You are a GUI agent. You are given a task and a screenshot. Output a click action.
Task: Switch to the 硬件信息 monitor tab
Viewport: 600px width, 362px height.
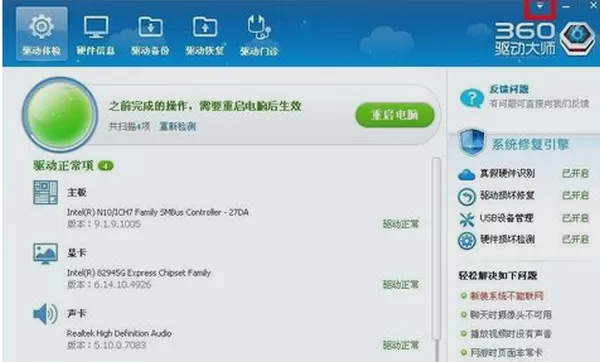pyautogui.click(x=96, y=34)
